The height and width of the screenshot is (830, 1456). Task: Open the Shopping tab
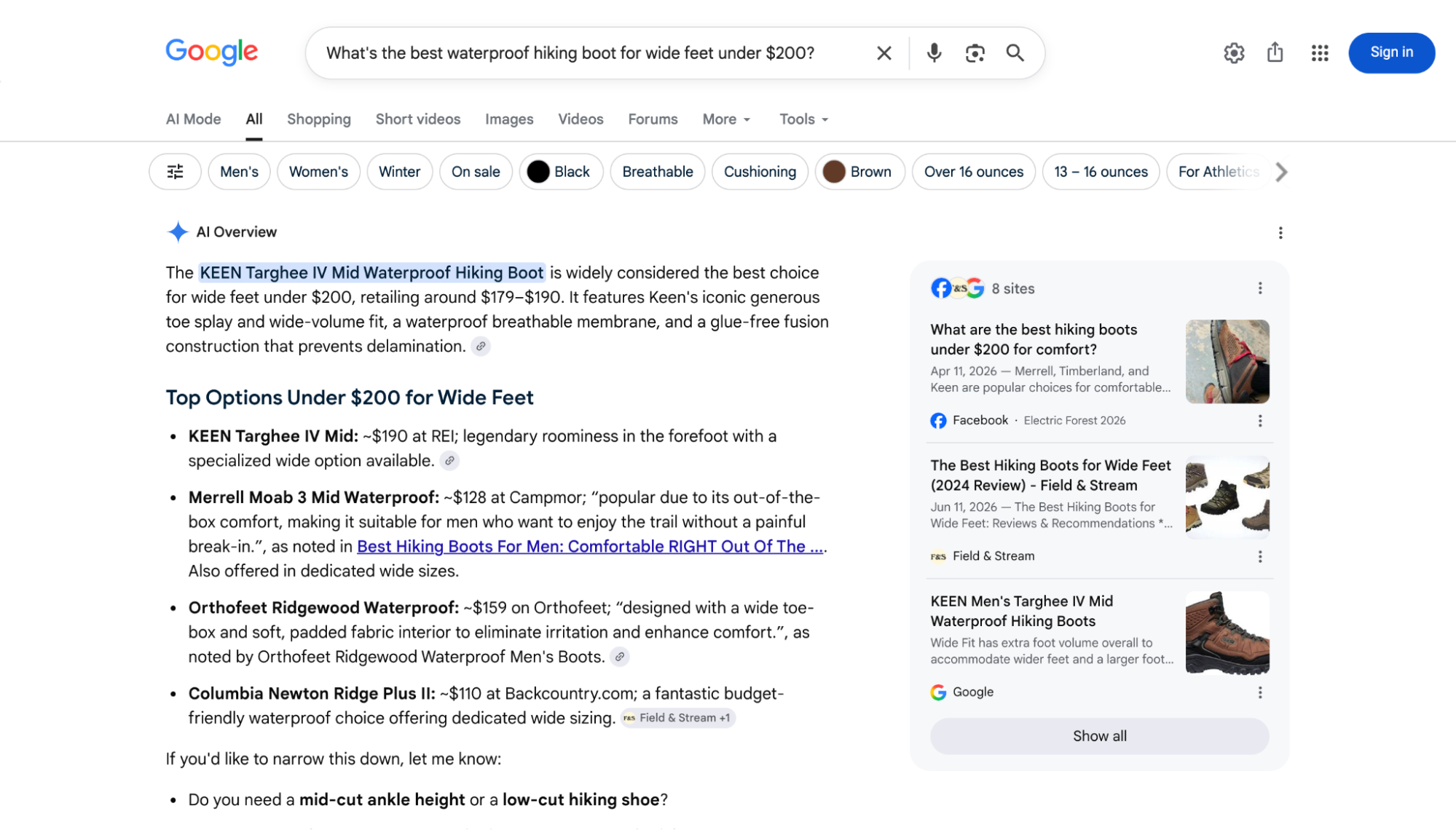(318, 119)
